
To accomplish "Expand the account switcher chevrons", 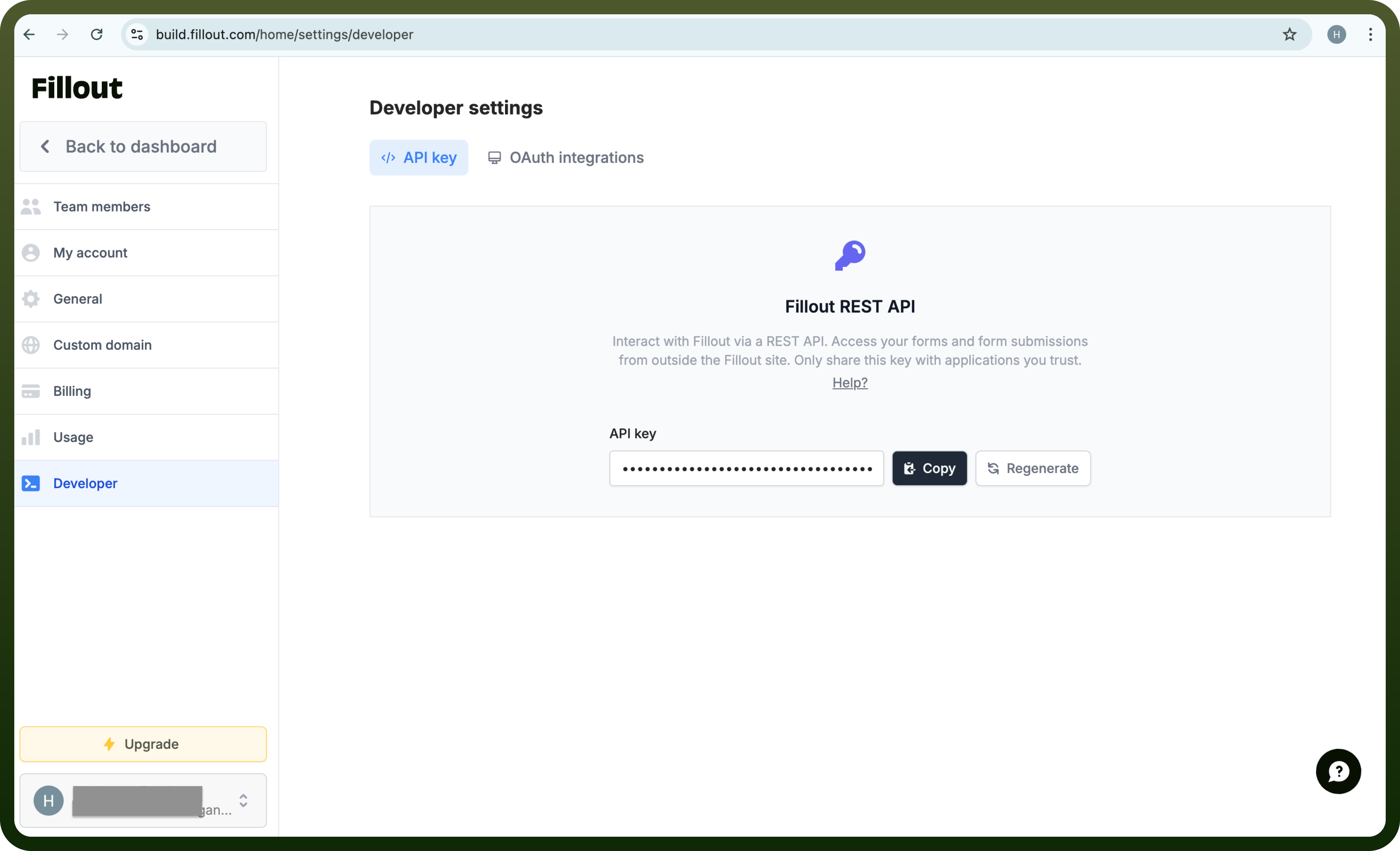I will point(243,800).
